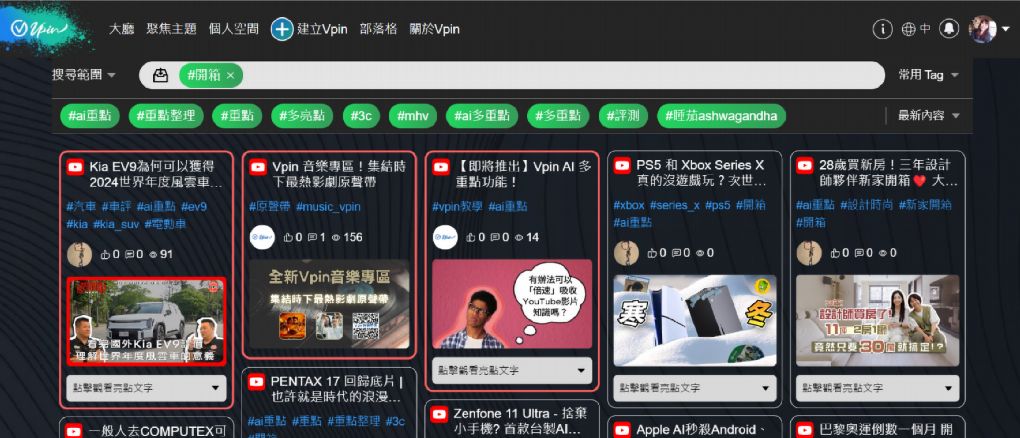Like the PS5 和 Xbox card thumbs-up
Image resolution: width=1020 pixels, height=438 pixels.
[653, 253]
